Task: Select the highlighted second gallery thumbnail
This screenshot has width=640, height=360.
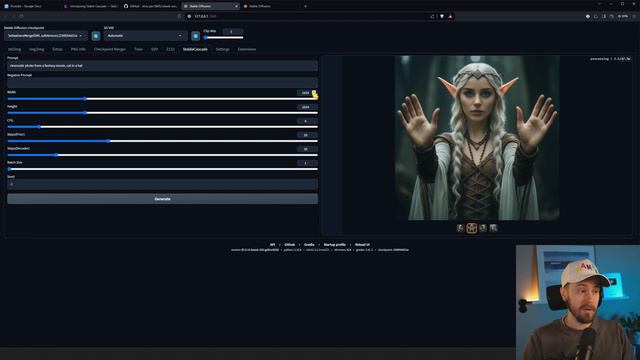Action: (x=471, y=228)
